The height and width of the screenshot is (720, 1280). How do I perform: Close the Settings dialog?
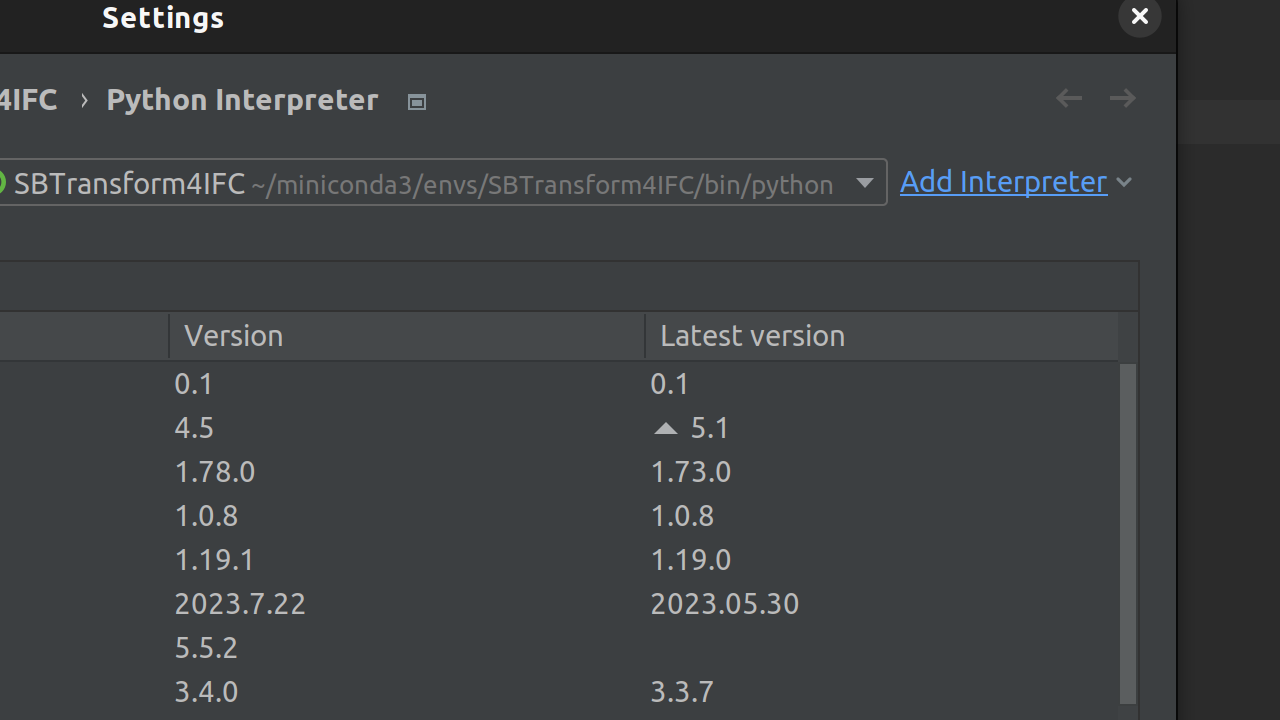point(1139,16)
